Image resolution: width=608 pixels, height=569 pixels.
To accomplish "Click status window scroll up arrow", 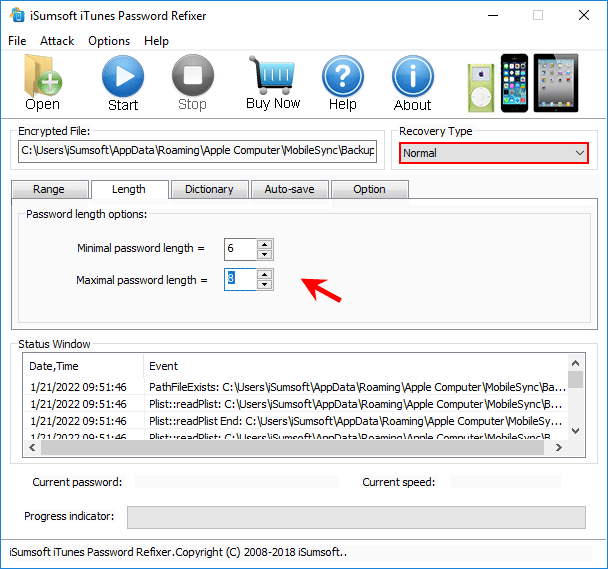I will 575,363.
